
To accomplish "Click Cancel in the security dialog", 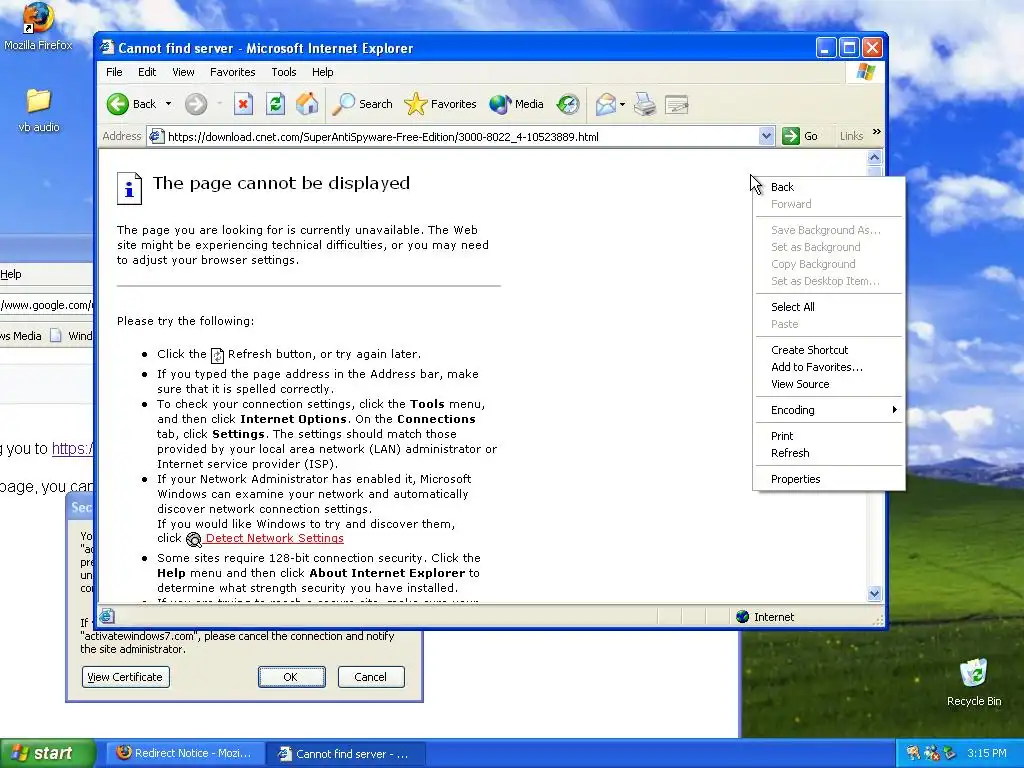I will (x=371, y=677).
